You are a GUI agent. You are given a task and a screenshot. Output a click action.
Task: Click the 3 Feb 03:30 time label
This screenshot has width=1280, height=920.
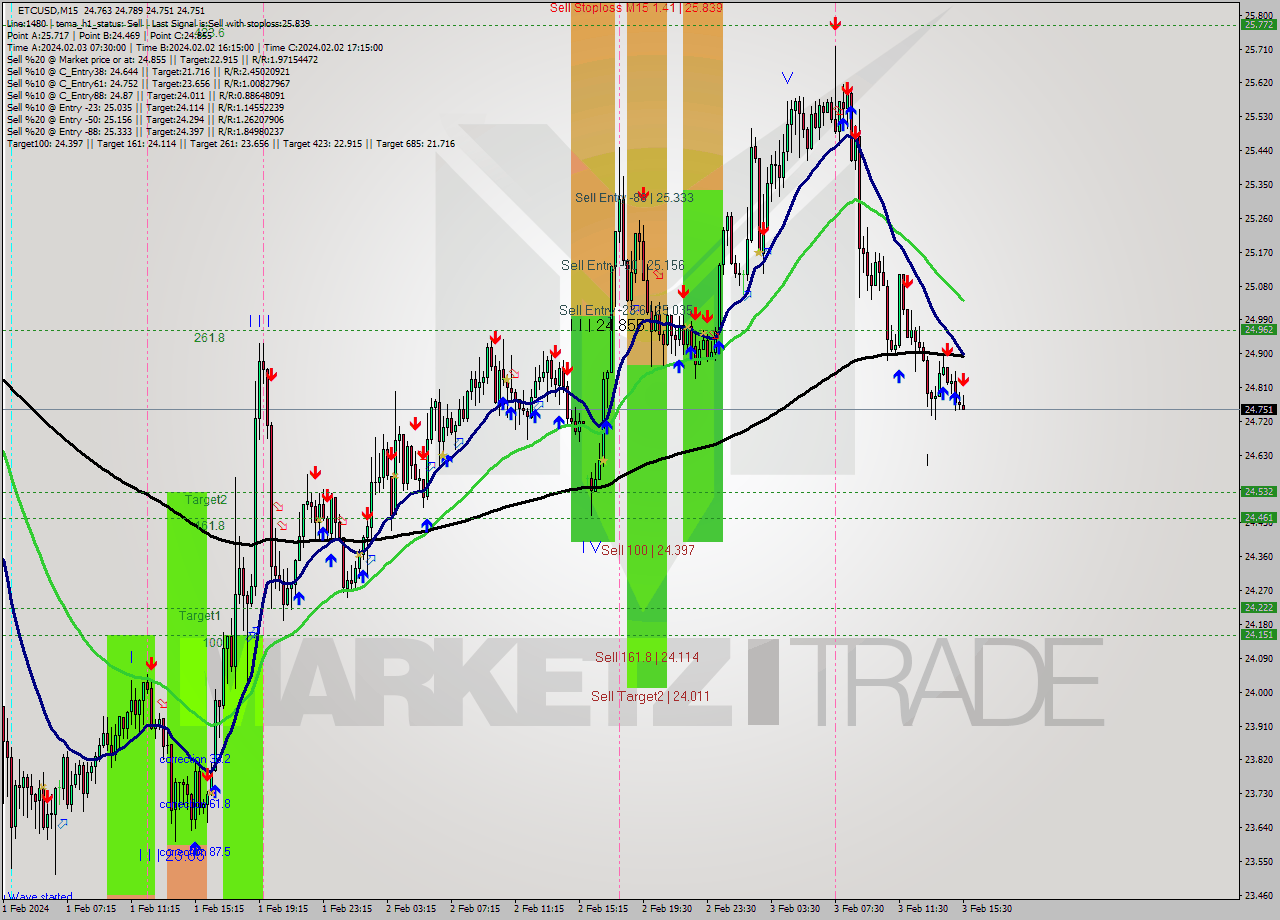tap(795, 909)
